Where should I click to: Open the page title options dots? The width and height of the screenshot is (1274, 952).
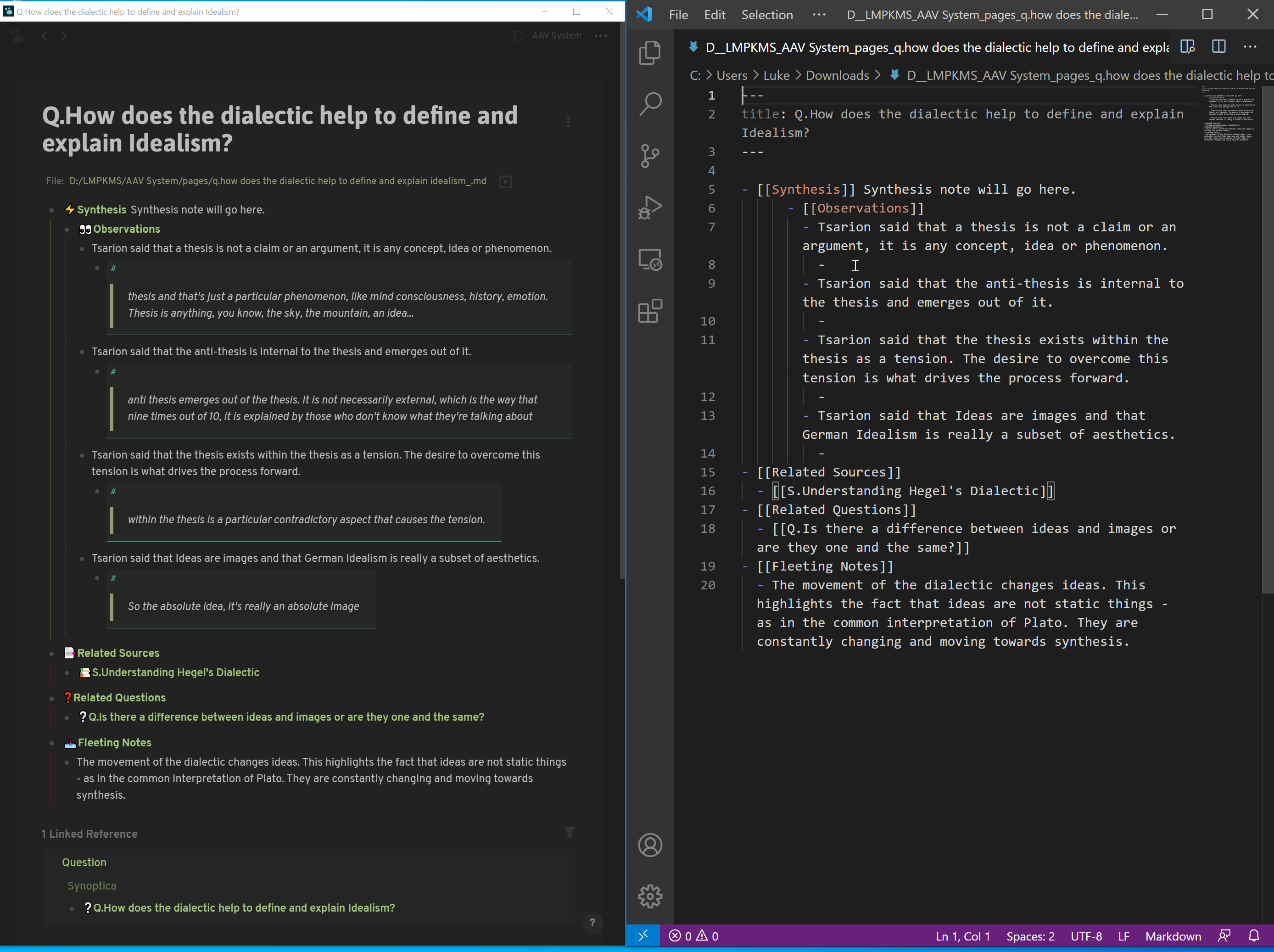[568, 122]
